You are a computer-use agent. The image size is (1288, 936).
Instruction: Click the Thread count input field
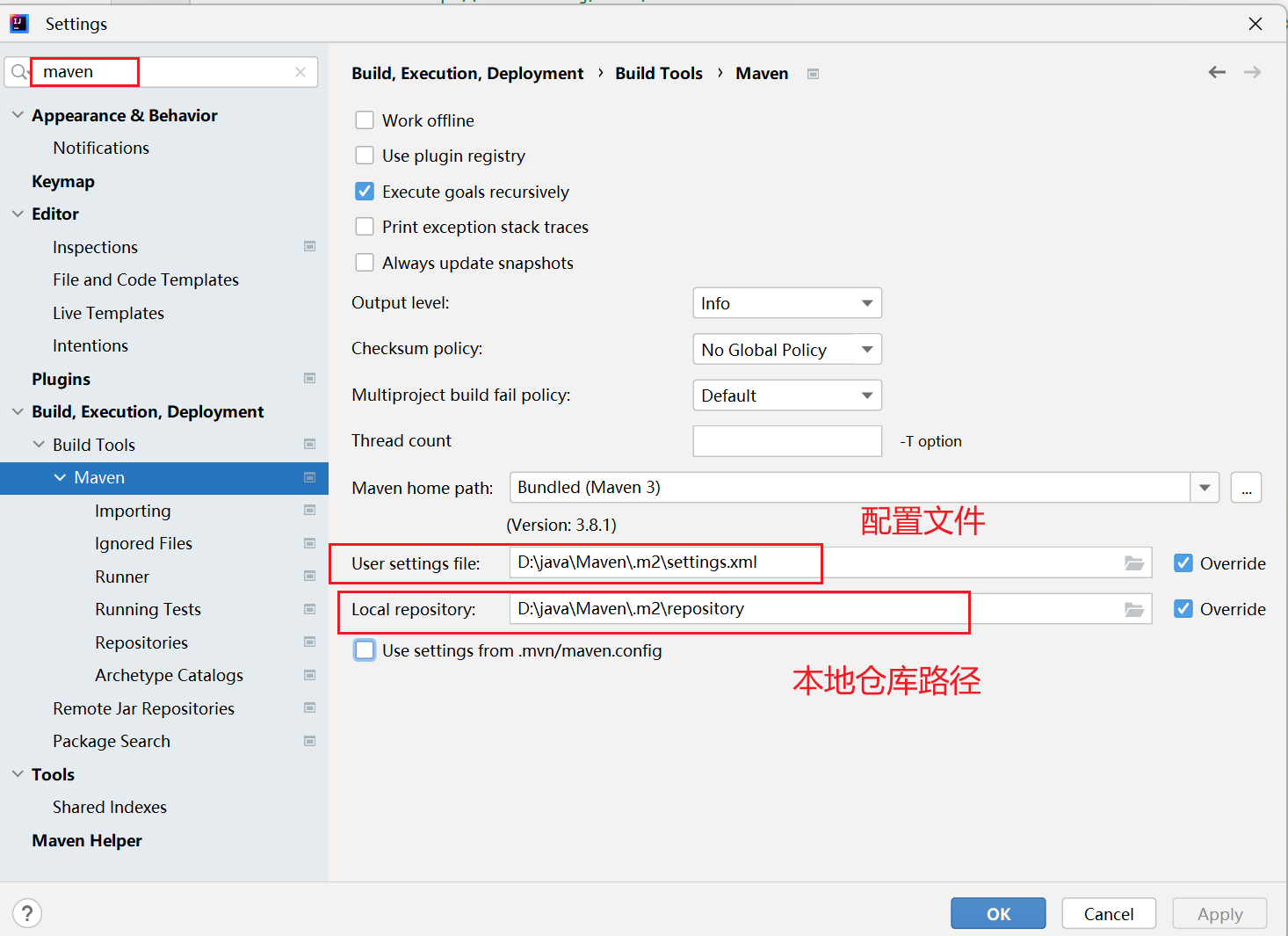pyautogui.click(x=787, y=441)
